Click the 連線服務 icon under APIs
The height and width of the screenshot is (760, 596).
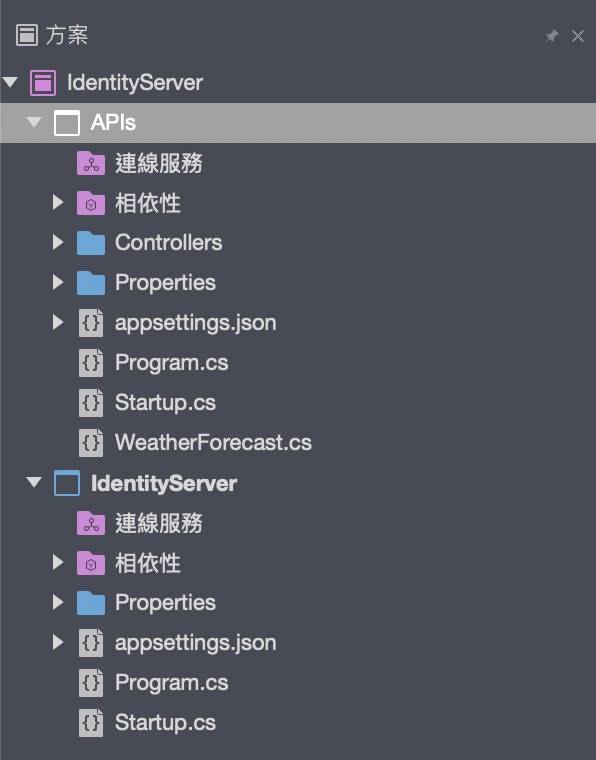(x=91, y=163)
